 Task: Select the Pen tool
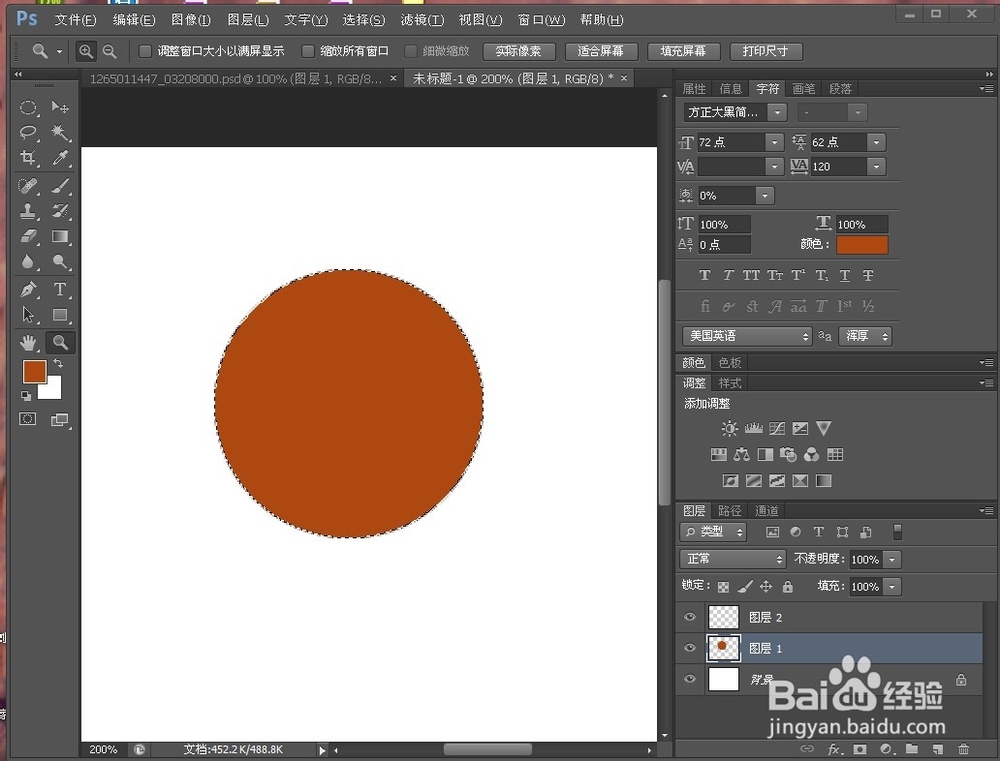[27, 290]
